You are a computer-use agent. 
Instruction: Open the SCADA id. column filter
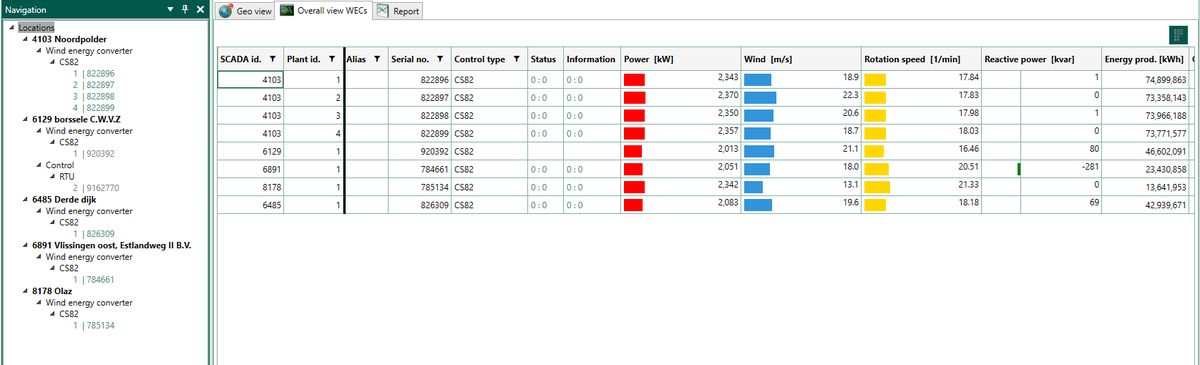274,59
